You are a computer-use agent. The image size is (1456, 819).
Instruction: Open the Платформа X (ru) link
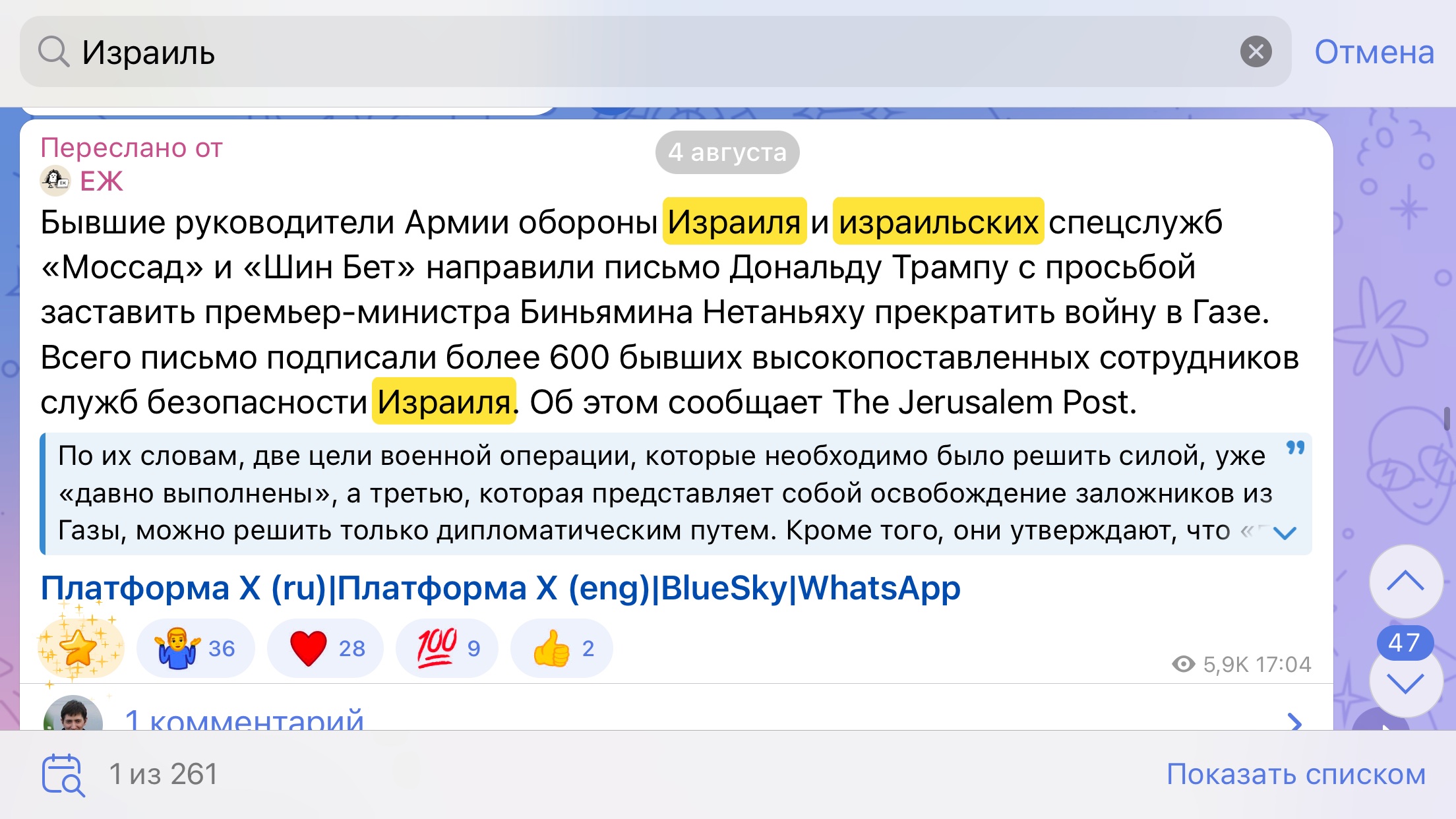pyautogui.click(x=183, y=588)
